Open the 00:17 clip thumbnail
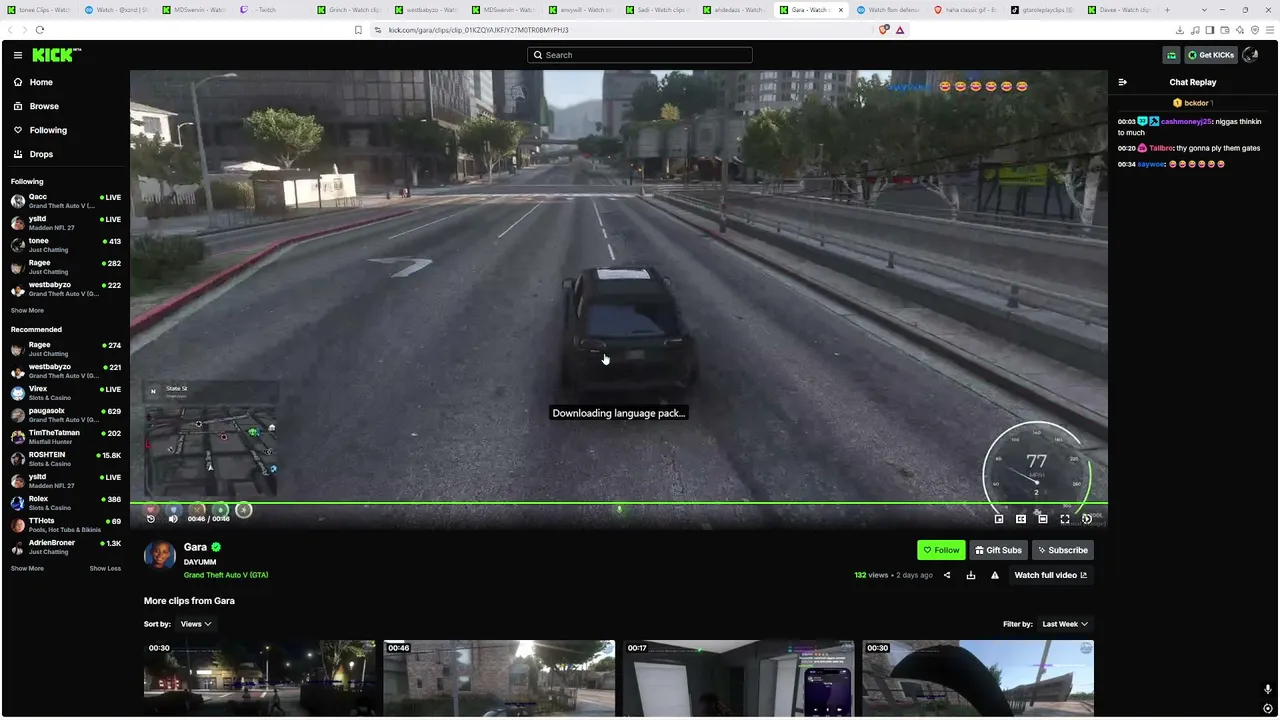The image size is (1280, 720). point(739,678)
